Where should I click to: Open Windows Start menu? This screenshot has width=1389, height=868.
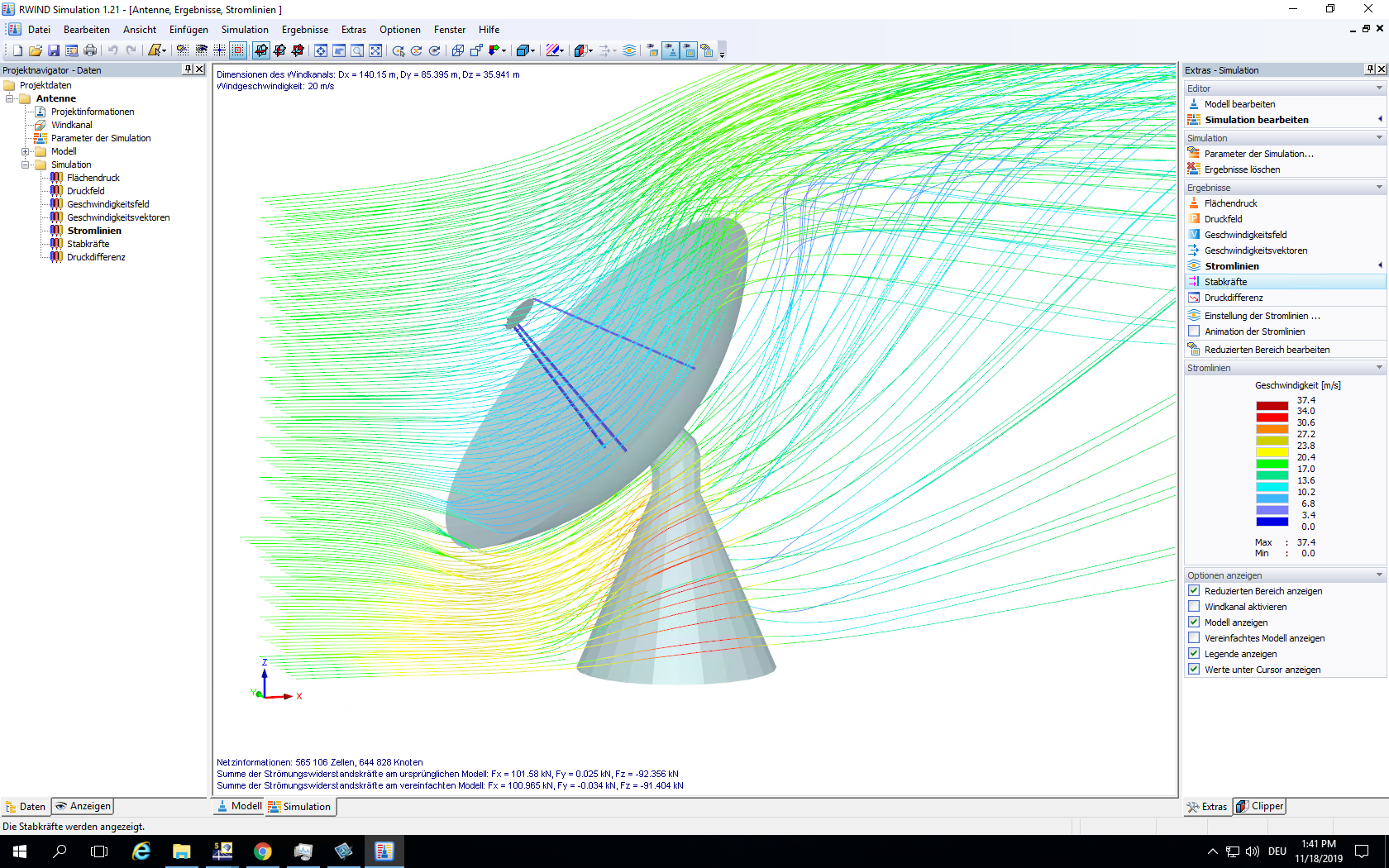[20, 851]
